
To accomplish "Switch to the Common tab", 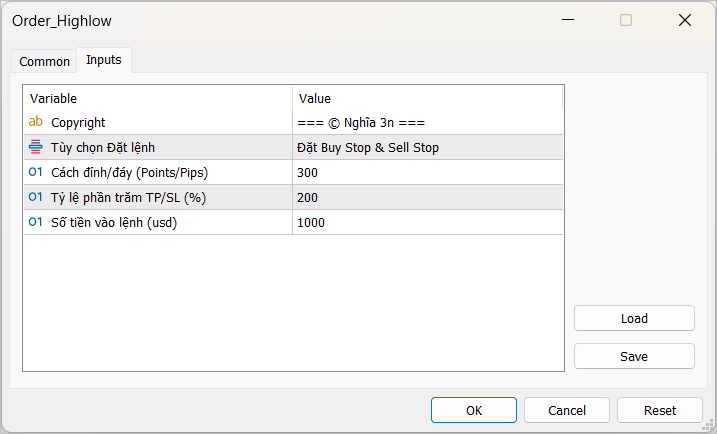I will pos(45,61).
